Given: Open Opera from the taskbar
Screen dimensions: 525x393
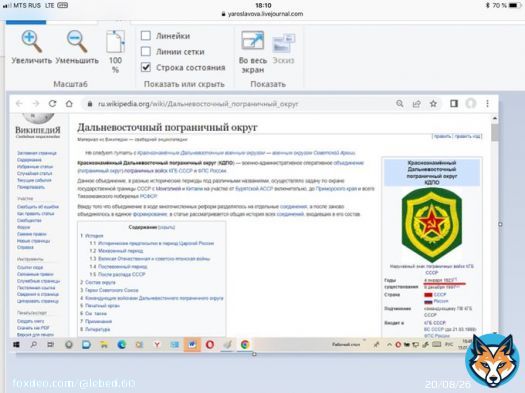Looking at the screenshot, I should [x=210, y=344].
